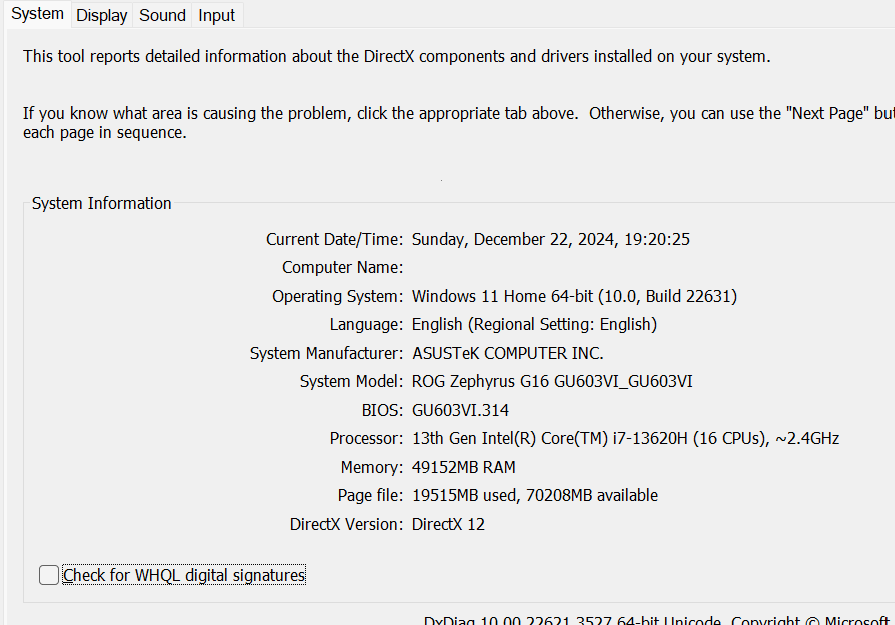Image resolution: width=895 pixels, height=625 pixels.
Task: Click the Current Date/Time value text
Action: [x=551, y=240]
